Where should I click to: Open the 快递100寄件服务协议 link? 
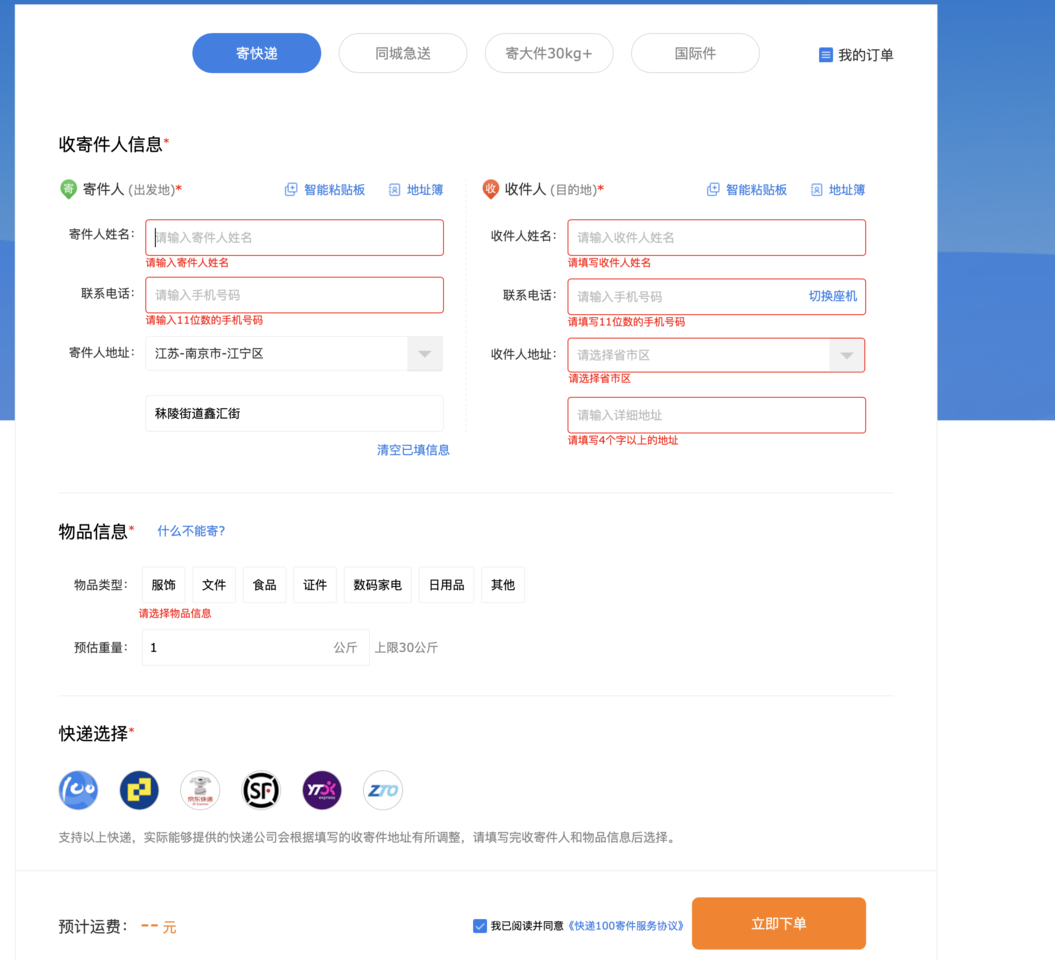(x=626, y=926)
